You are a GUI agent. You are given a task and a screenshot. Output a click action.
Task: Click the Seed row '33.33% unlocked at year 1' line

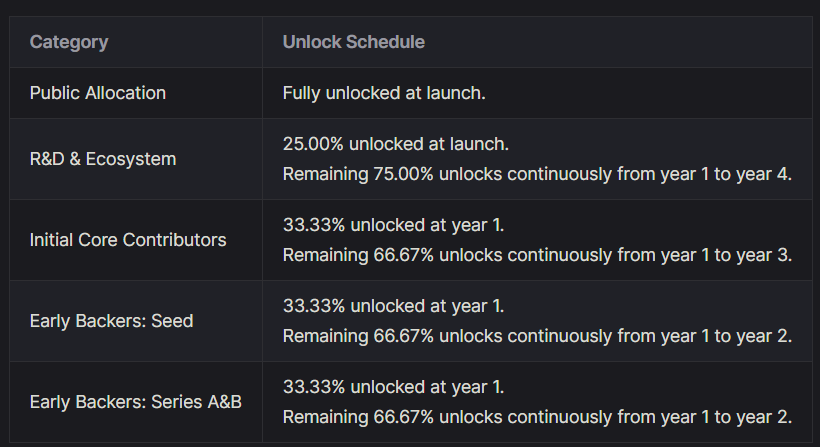pos(393,306)
